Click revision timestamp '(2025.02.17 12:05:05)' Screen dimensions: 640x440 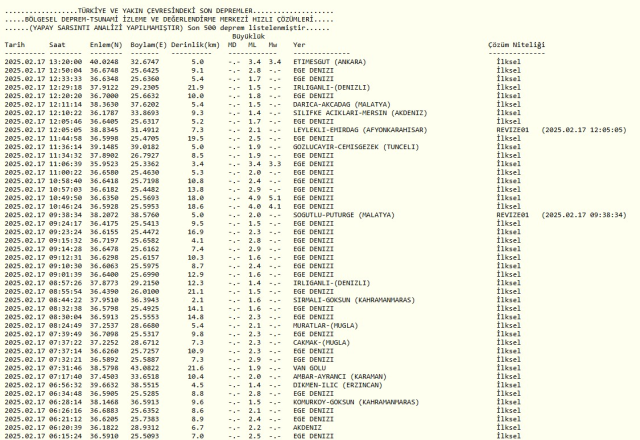click(584, 130)
